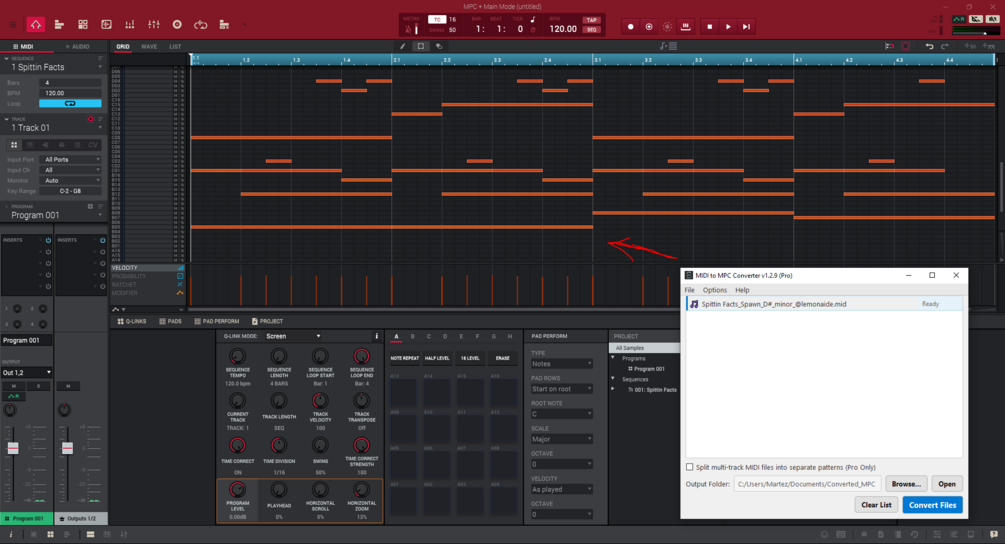1005x544 pixels.
Task: Toggle the TC time correct button
Action: 436,19
